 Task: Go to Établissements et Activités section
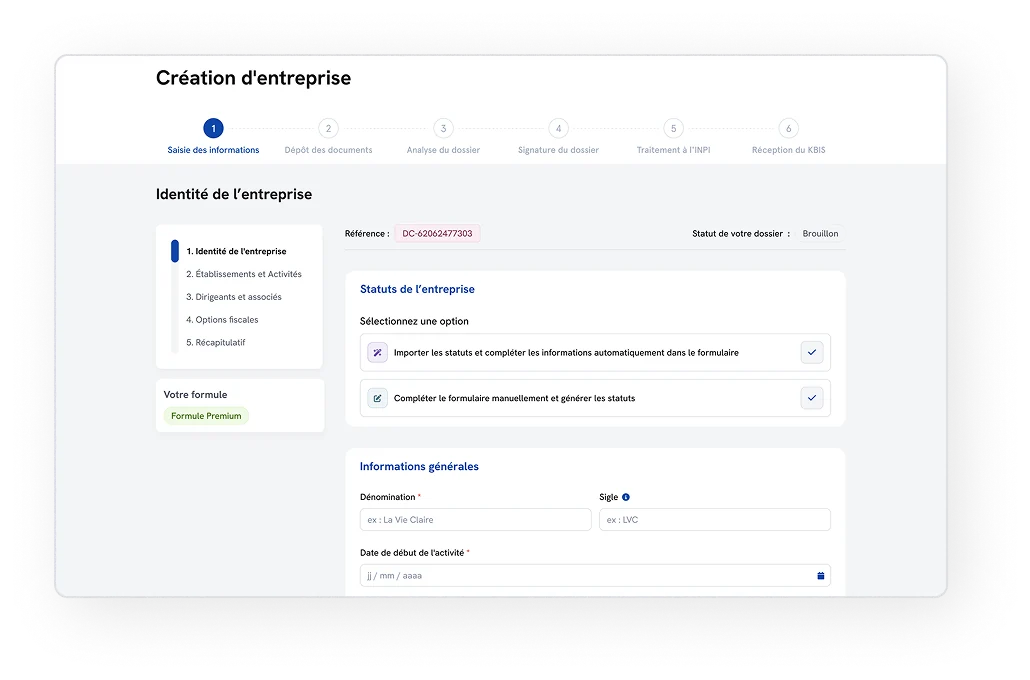tap(244, 274)
